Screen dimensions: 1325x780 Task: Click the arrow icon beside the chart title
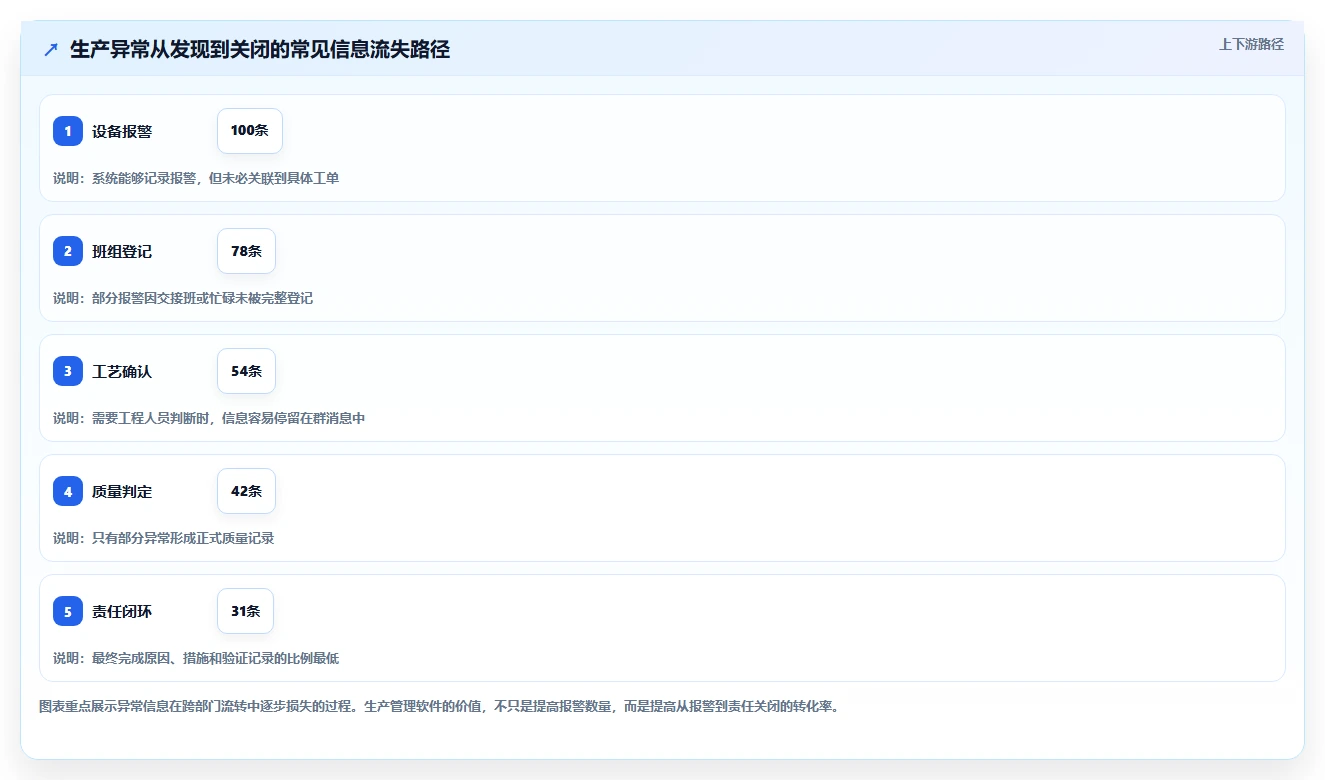pos(51,50)
